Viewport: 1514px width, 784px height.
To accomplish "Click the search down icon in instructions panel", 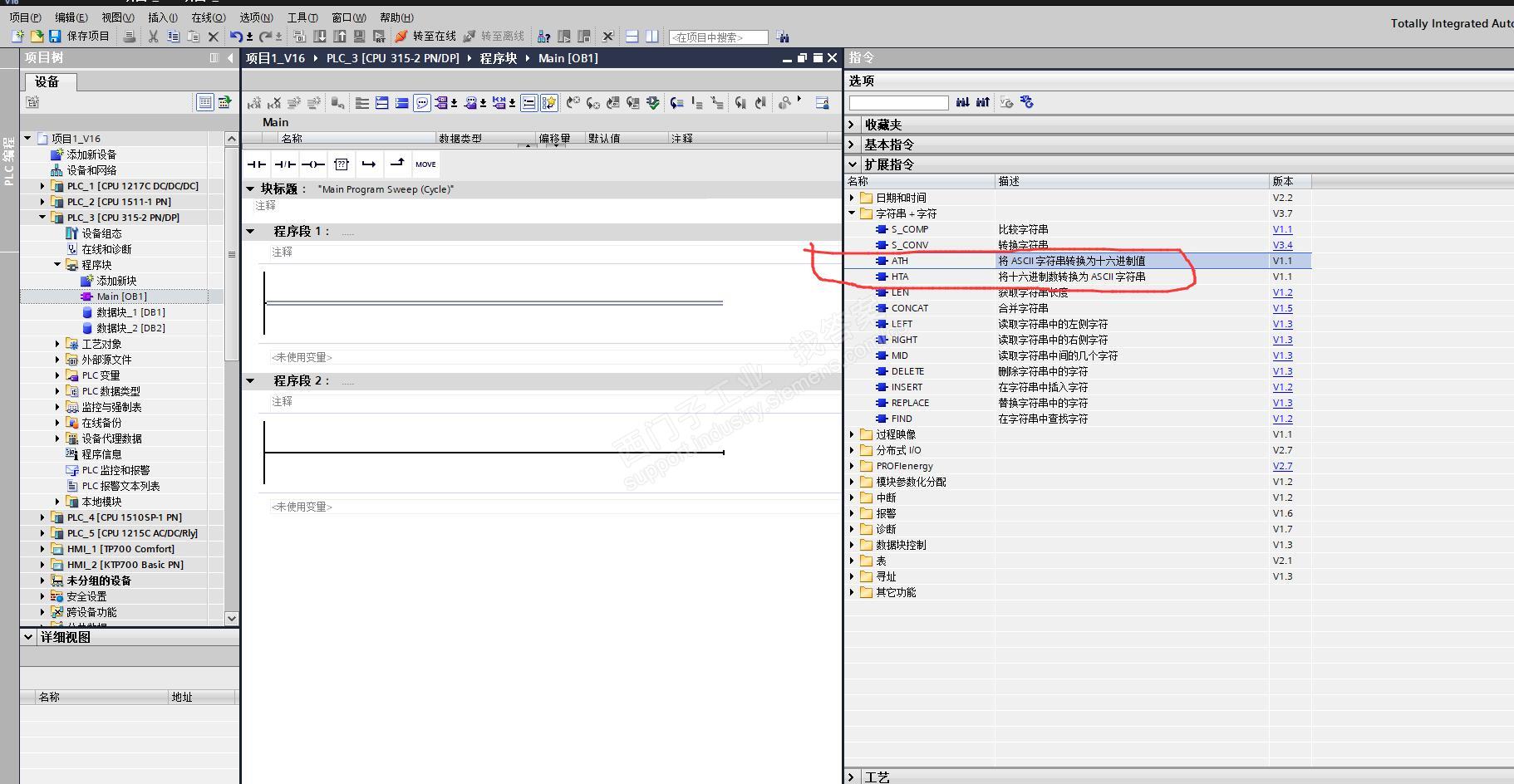I will (962, 102).
